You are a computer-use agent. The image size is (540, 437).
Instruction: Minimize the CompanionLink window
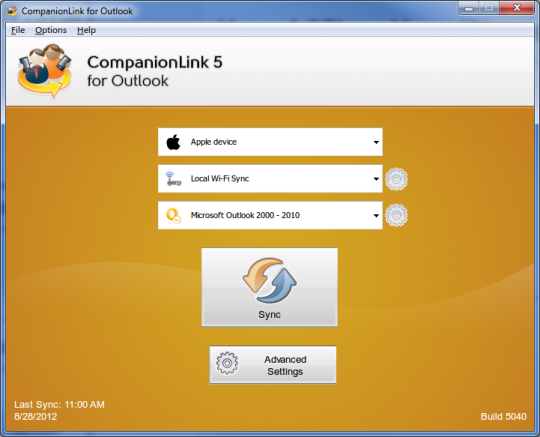(x=468, y=8)
